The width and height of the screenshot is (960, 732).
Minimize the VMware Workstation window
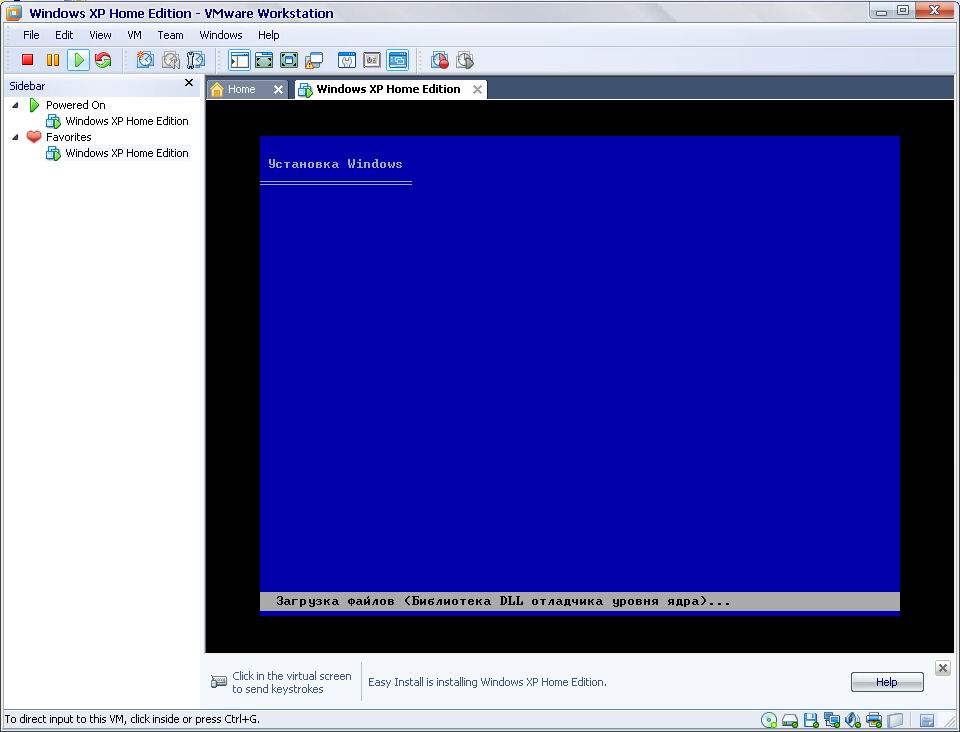click(882, 10)
